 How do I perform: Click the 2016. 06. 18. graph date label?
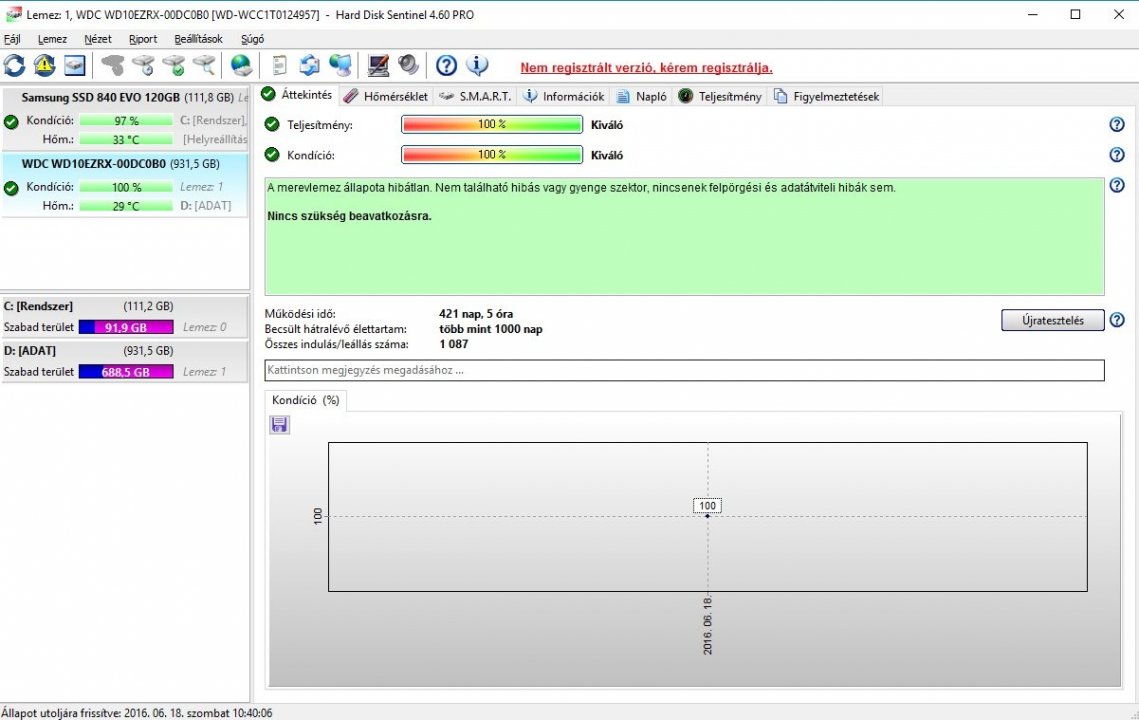(708, 626)
